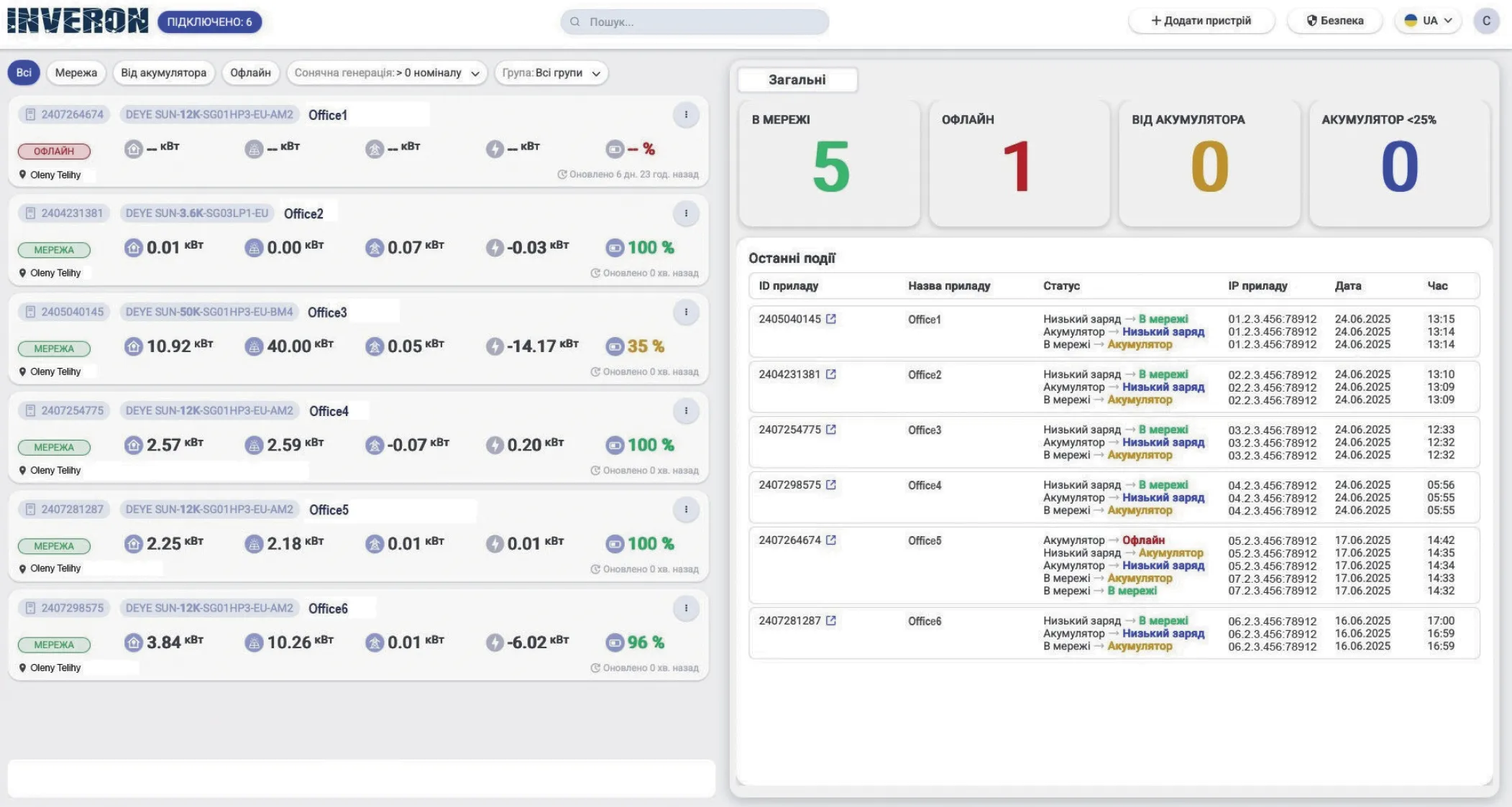Open the Безпека button

[x=1334, y=21]
